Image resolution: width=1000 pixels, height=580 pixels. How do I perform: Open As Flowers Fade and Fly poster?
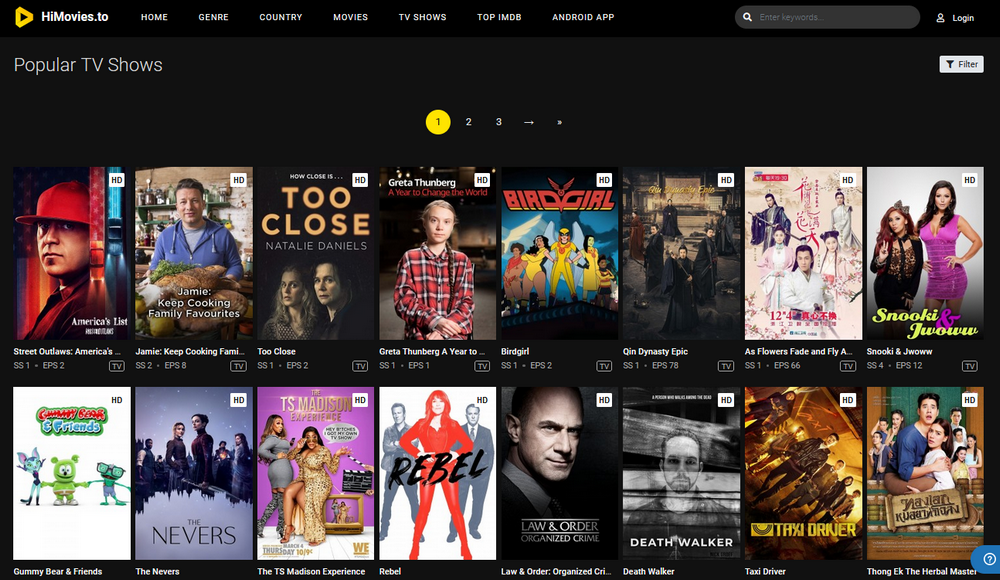[804, 253]
